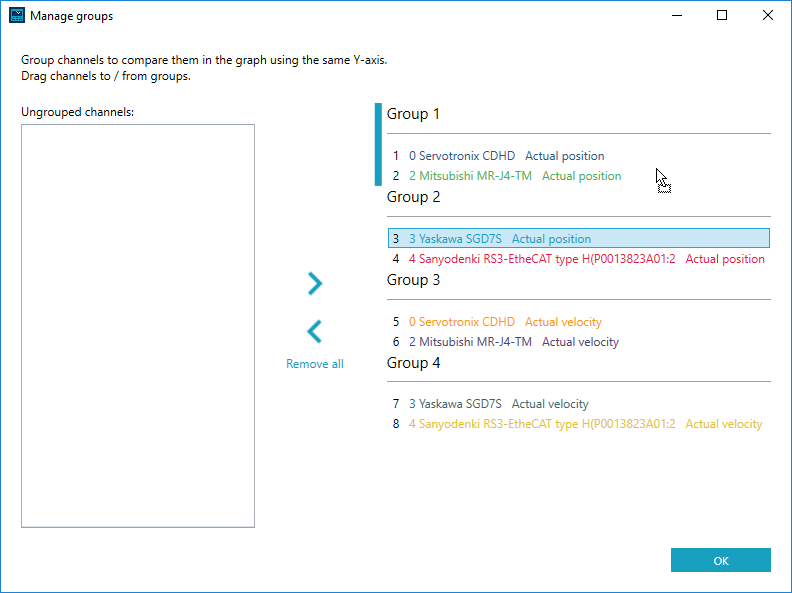This screenshot has height=593, width=792.
Task: Click the app icon in title bar
Action: [x=16, y=16]
